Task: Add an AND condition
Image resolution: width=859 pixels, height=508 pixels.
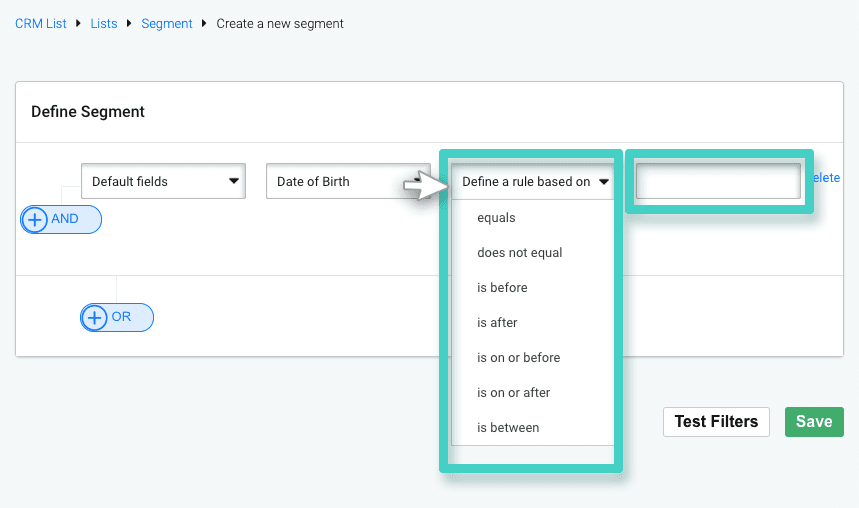Action: [61, 219]
